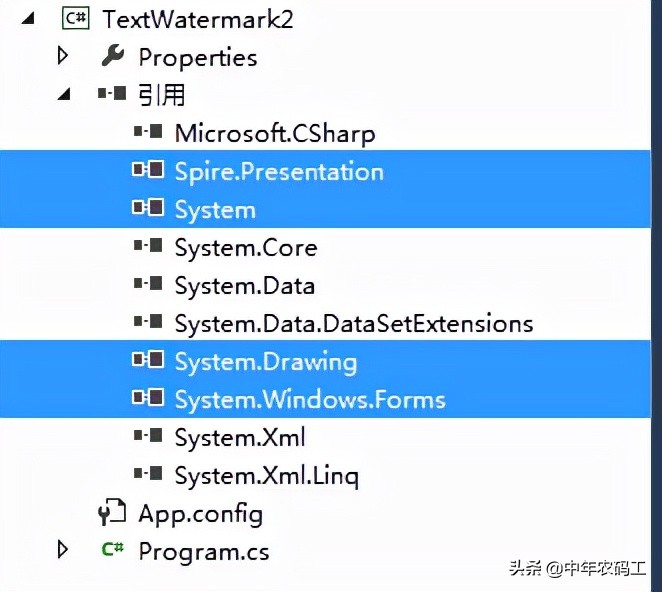Collapse the 引用 references node
The image size is (662, 592).
[63, 94]
